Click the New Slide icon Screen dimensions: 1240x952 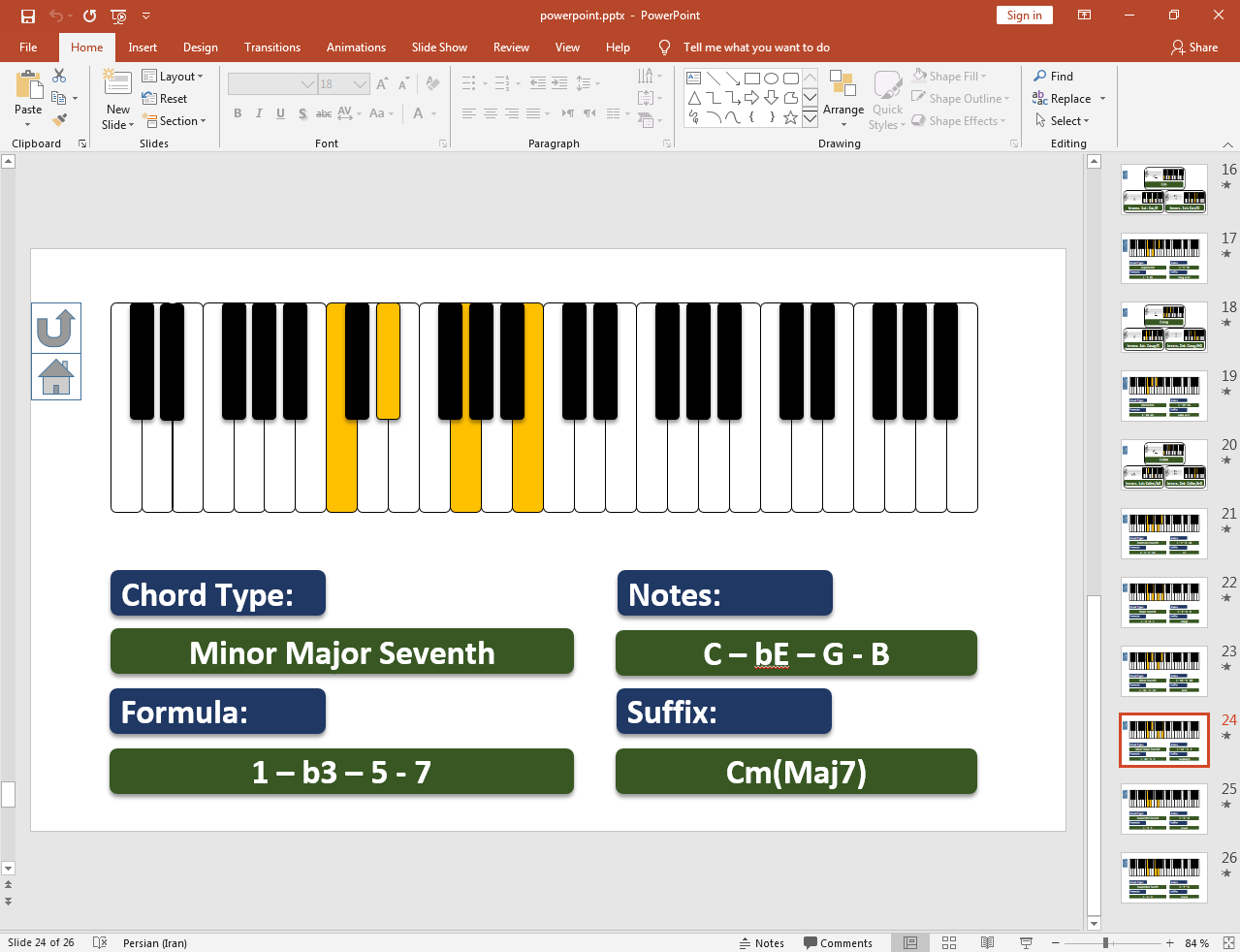[117, 83]
